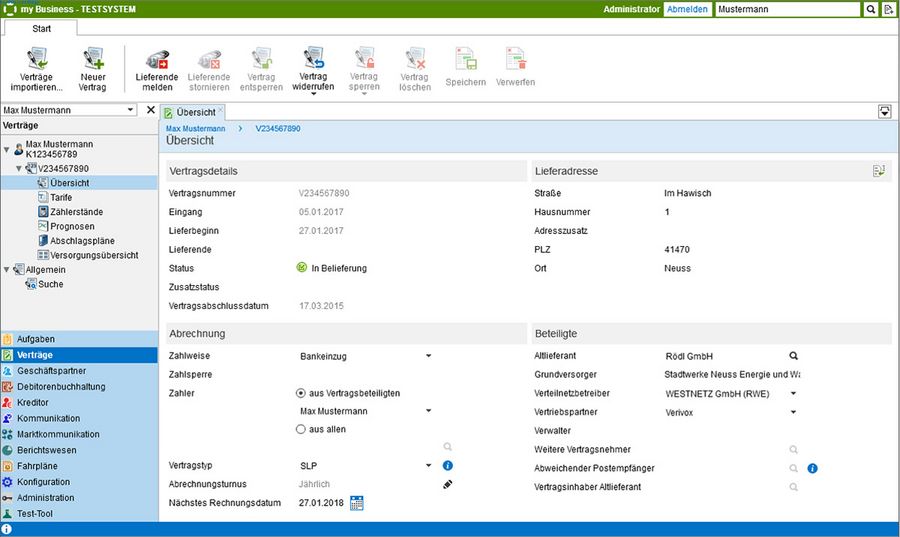The width and height of the screenshot is (900, 537).
Task: Open the Zahler Max Mustermann dropdown
Action: tap(428, 411)
